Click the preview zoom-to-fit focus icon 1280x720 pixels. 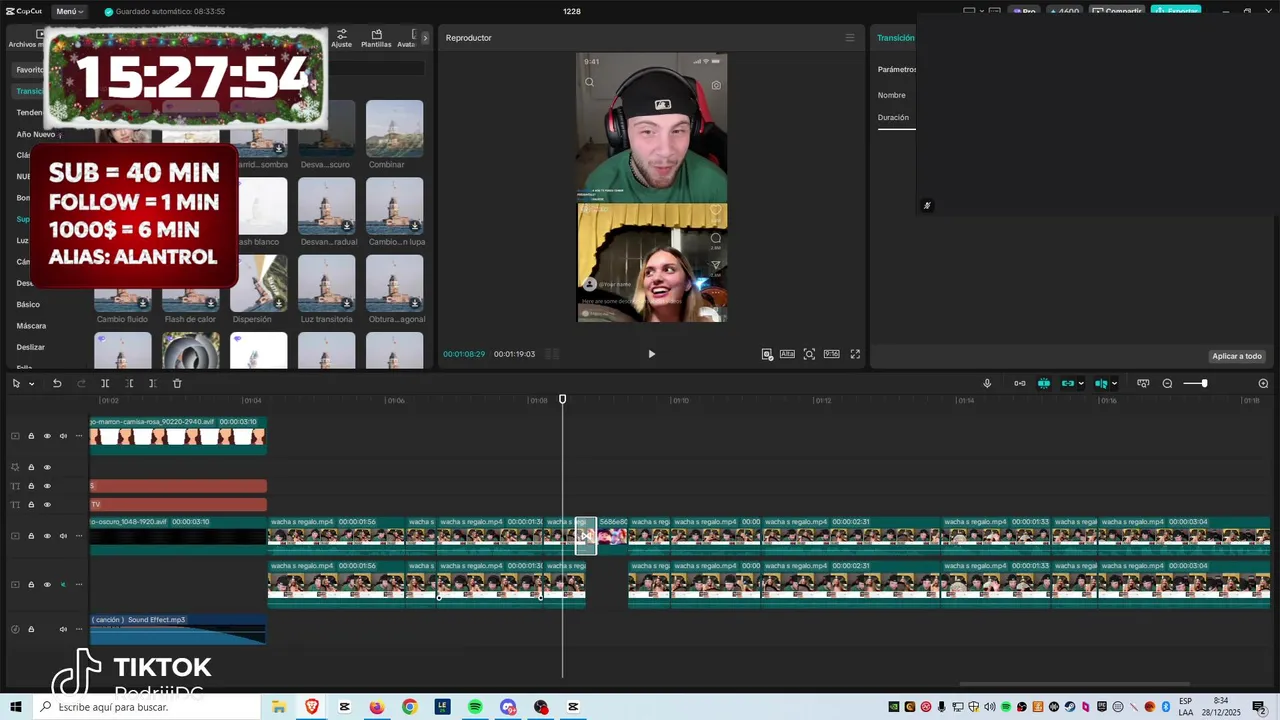[809, 354]
